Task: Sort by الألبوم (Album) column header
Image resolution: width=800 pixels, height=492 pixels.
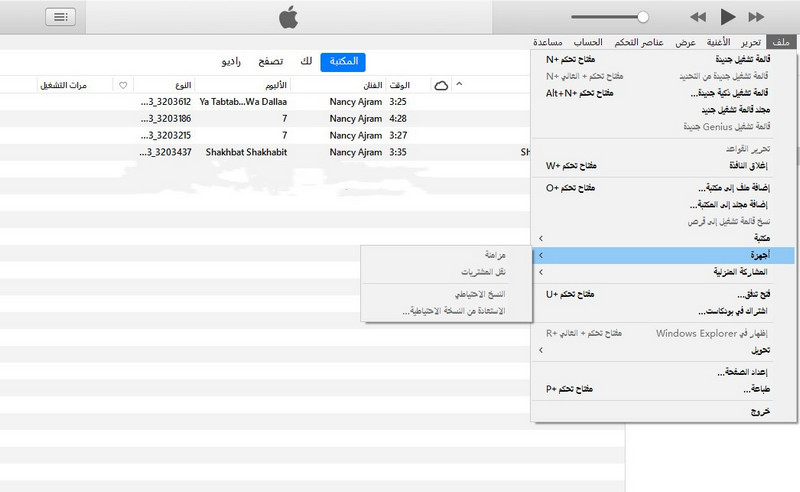Action: click(x=276, y=85)
